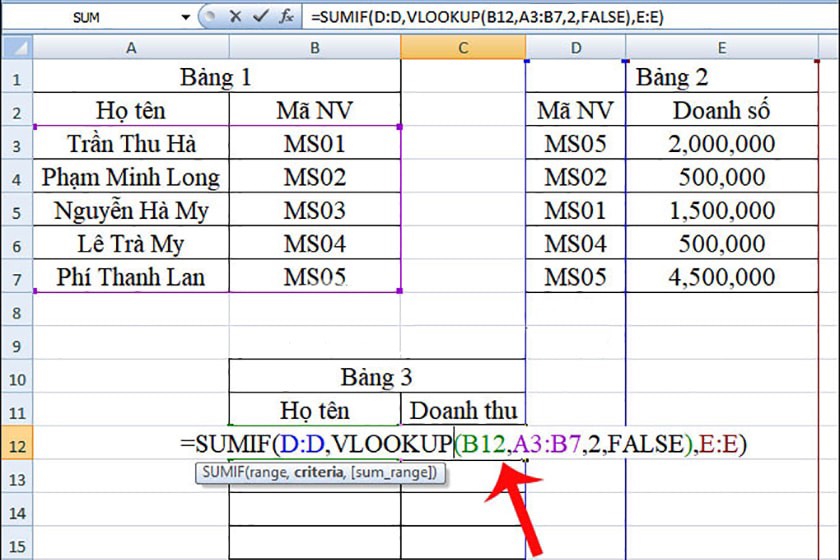Image resolution: width=840 pixels, height=560 pixels.
Task: Expand the Name Box dropdown arrow
Action: click(185, 17)
